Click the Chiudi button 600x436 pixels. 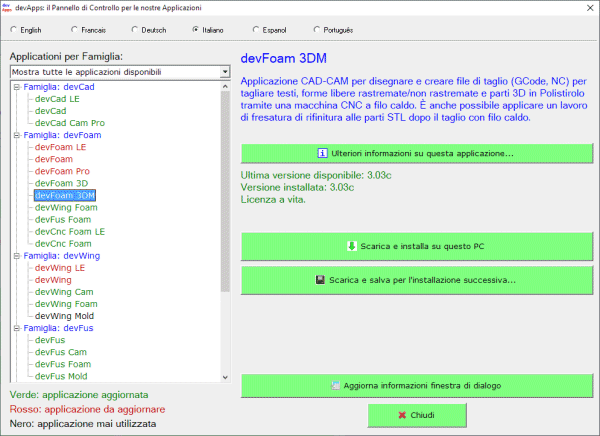pyautogui.click(x=417, y=415)
